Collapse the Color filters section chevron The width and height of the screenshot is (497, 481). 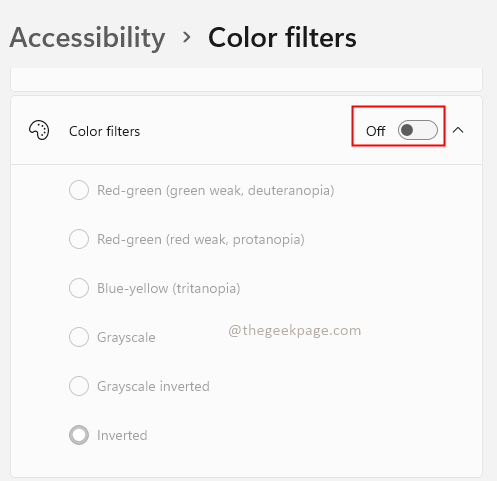pyautogui.click(x=458, y=130)
